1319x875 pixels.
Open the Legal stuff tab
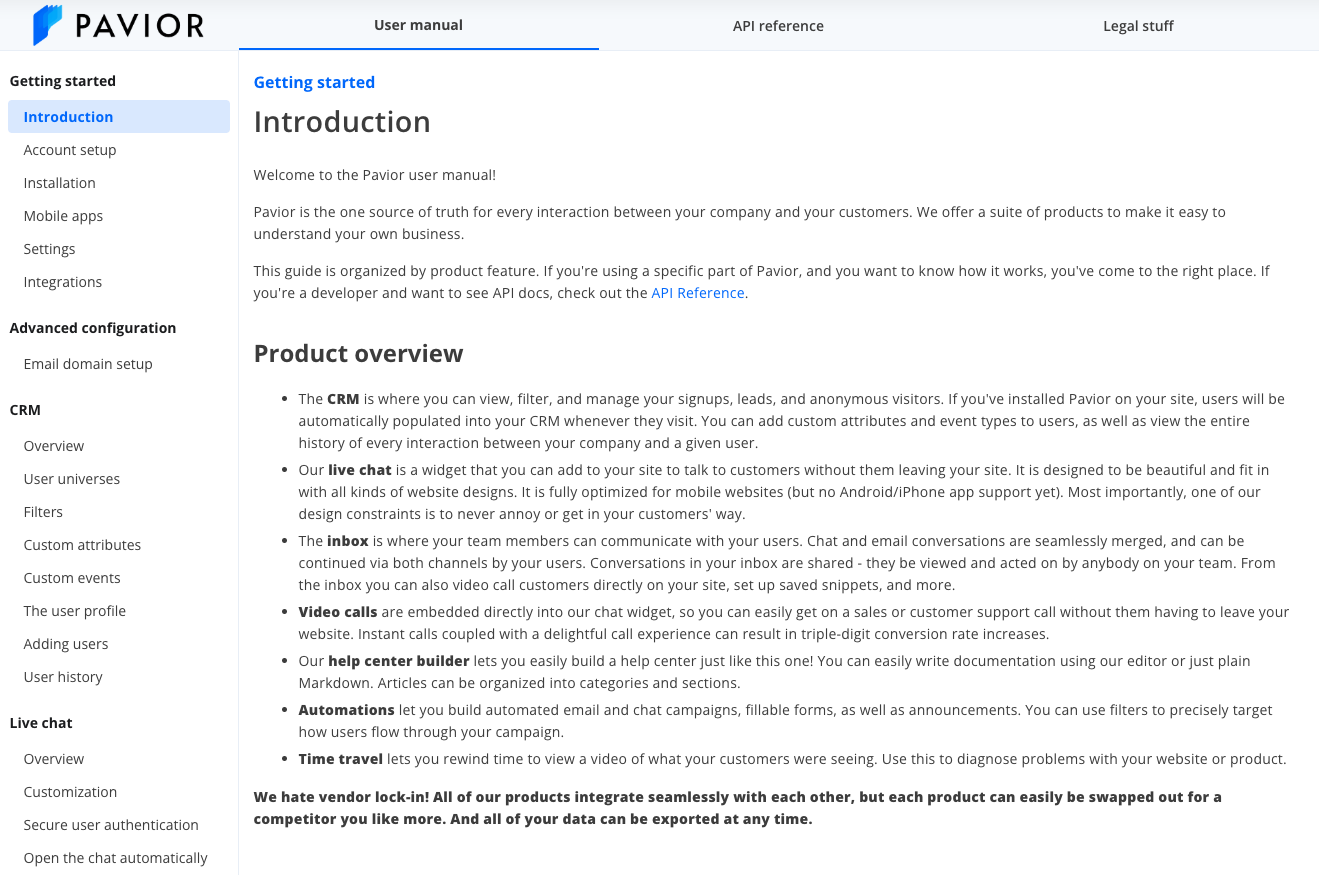[x=1138, y=26]
